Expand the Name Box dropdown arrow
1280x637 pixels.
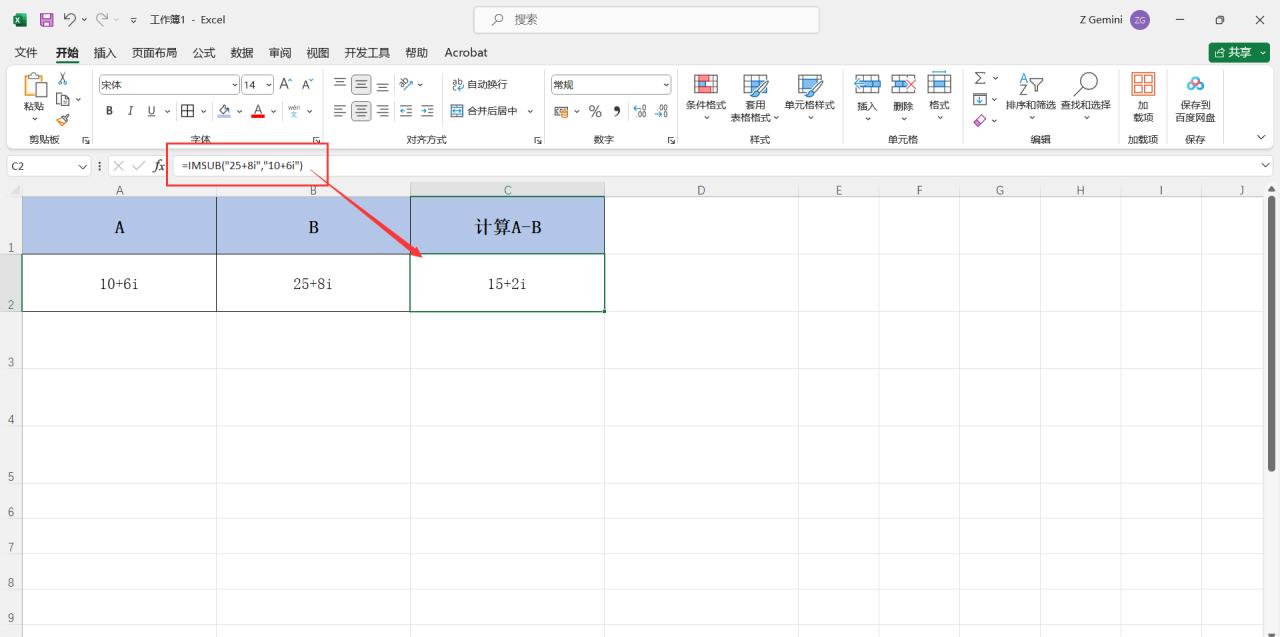83,166
